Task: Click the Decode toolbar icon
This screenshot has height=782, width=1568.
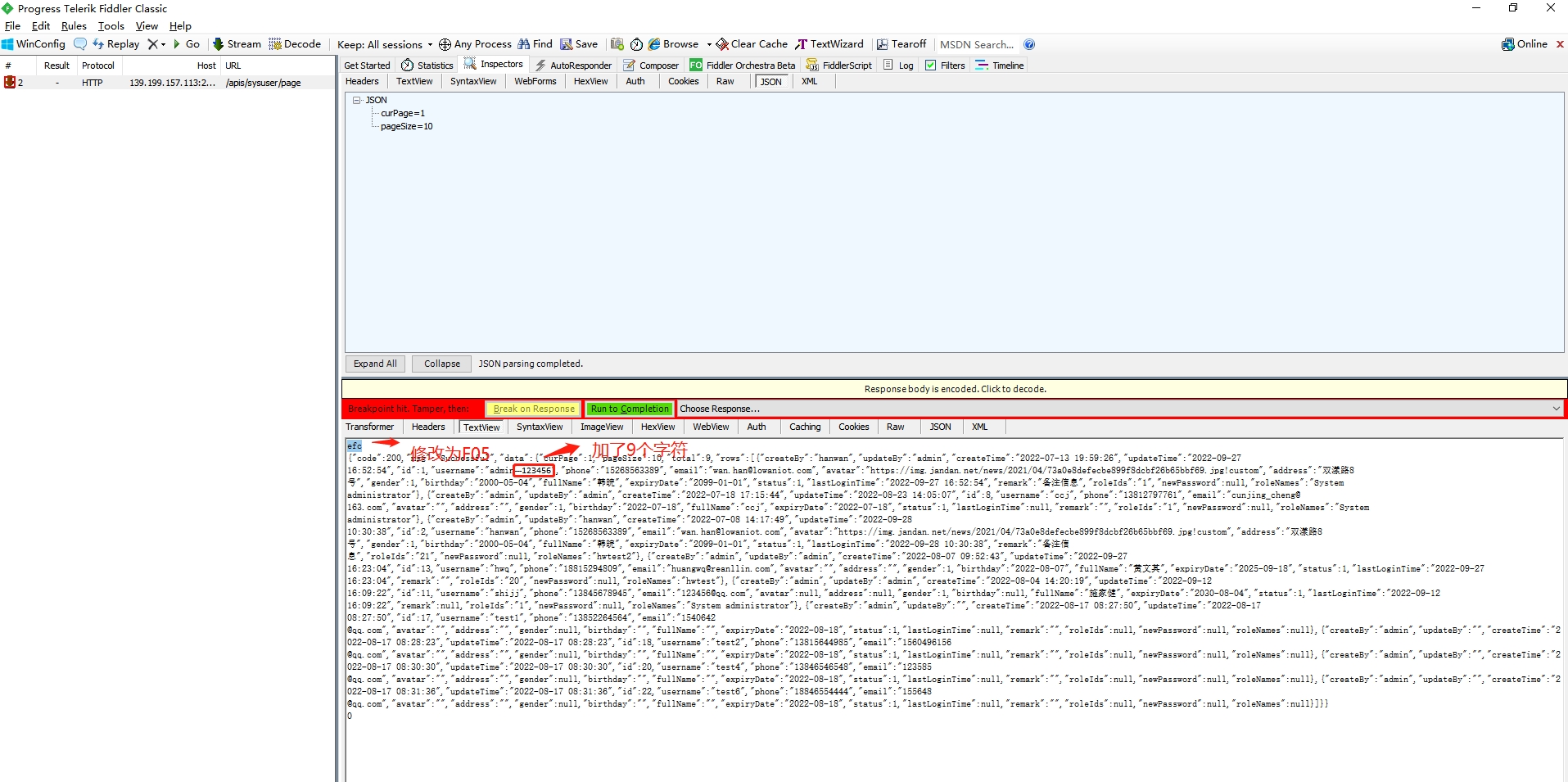Action: 295,44
